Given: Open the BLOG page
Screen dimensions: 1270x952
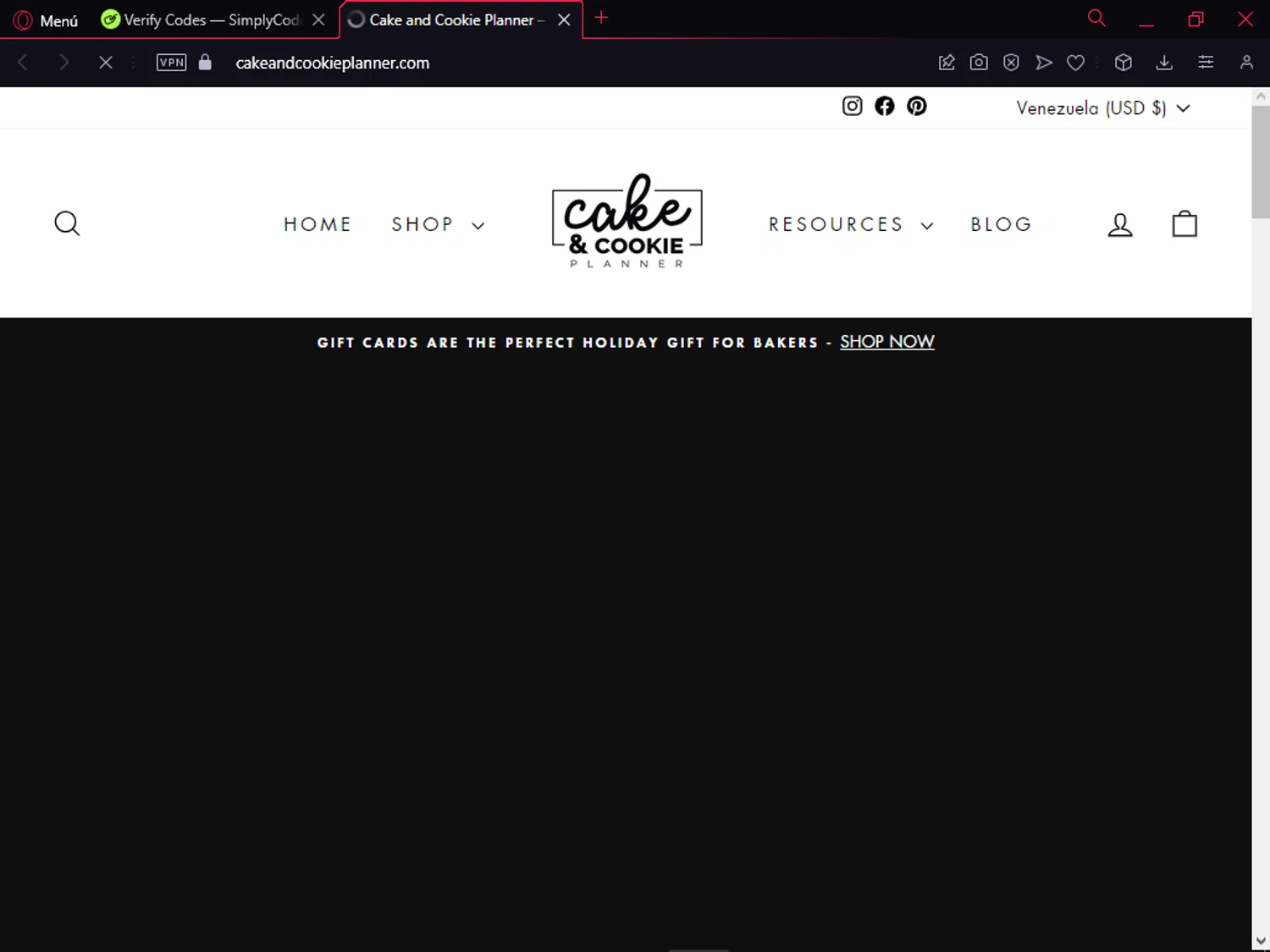Looking at the screenshot, I should [1001, 224].
